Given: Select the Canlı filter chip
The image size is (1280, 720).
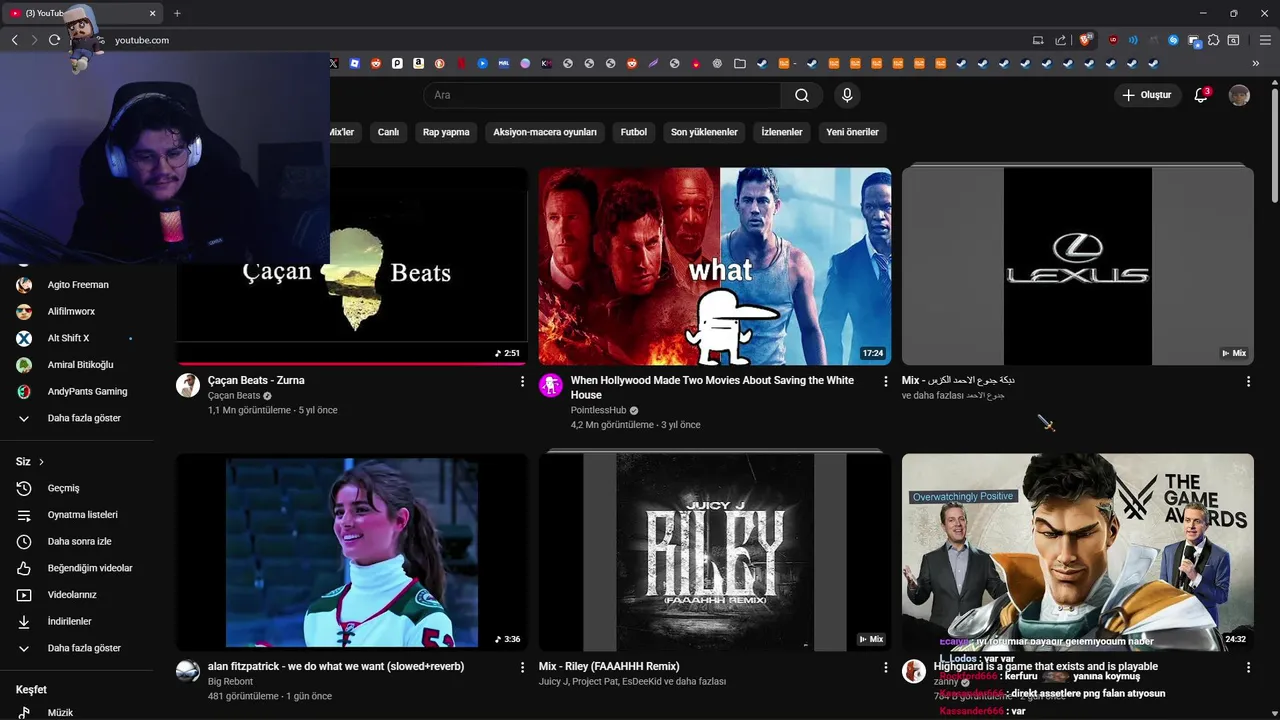Looking at the screenshot, I should (x=388, y=132).
